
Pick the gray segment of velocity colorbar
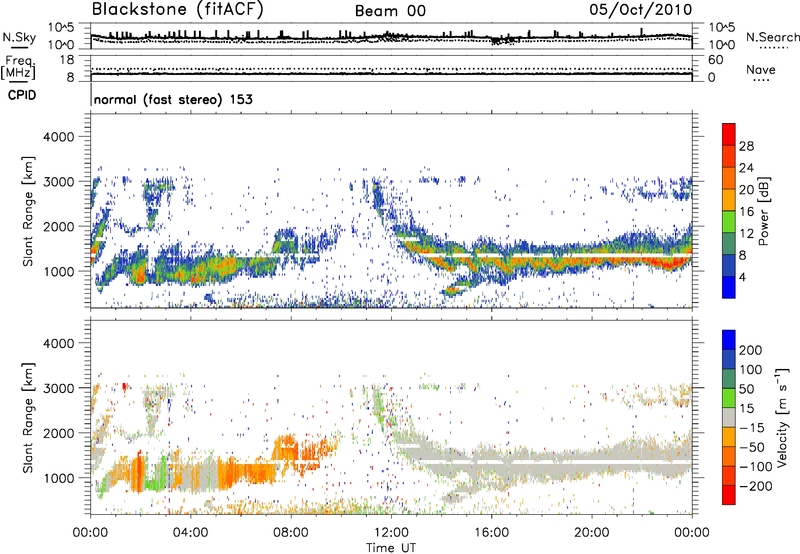click(x=729, y=417)
